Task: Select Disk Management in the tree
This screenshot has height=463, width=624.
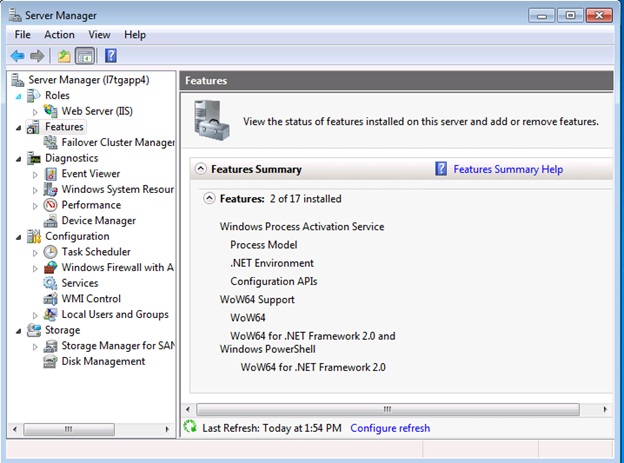Action: pyautogui.click(x=103, y=361)
